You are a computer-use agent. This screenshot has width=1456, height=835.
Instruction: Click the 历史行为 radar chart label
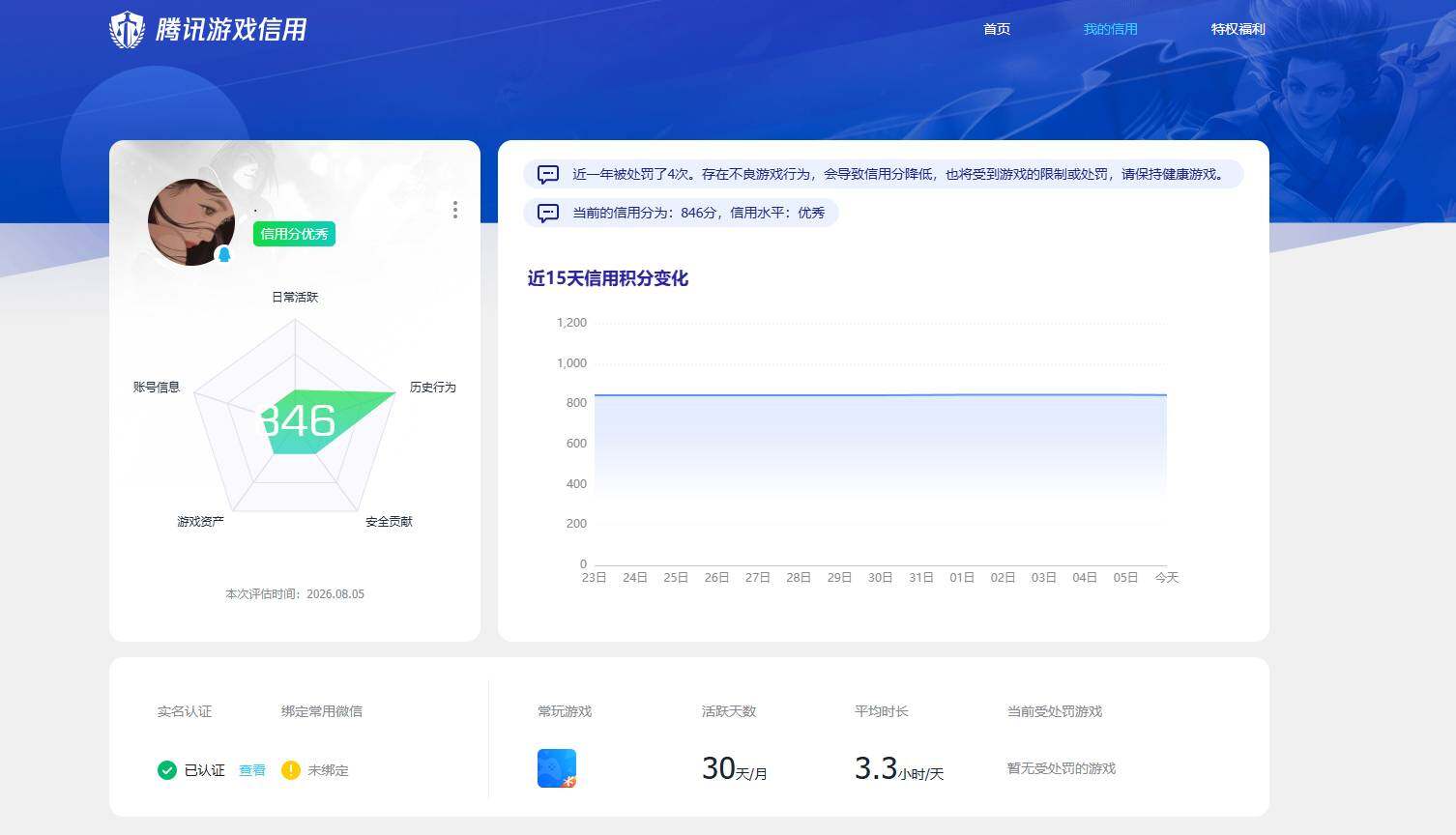click(432, 387)
